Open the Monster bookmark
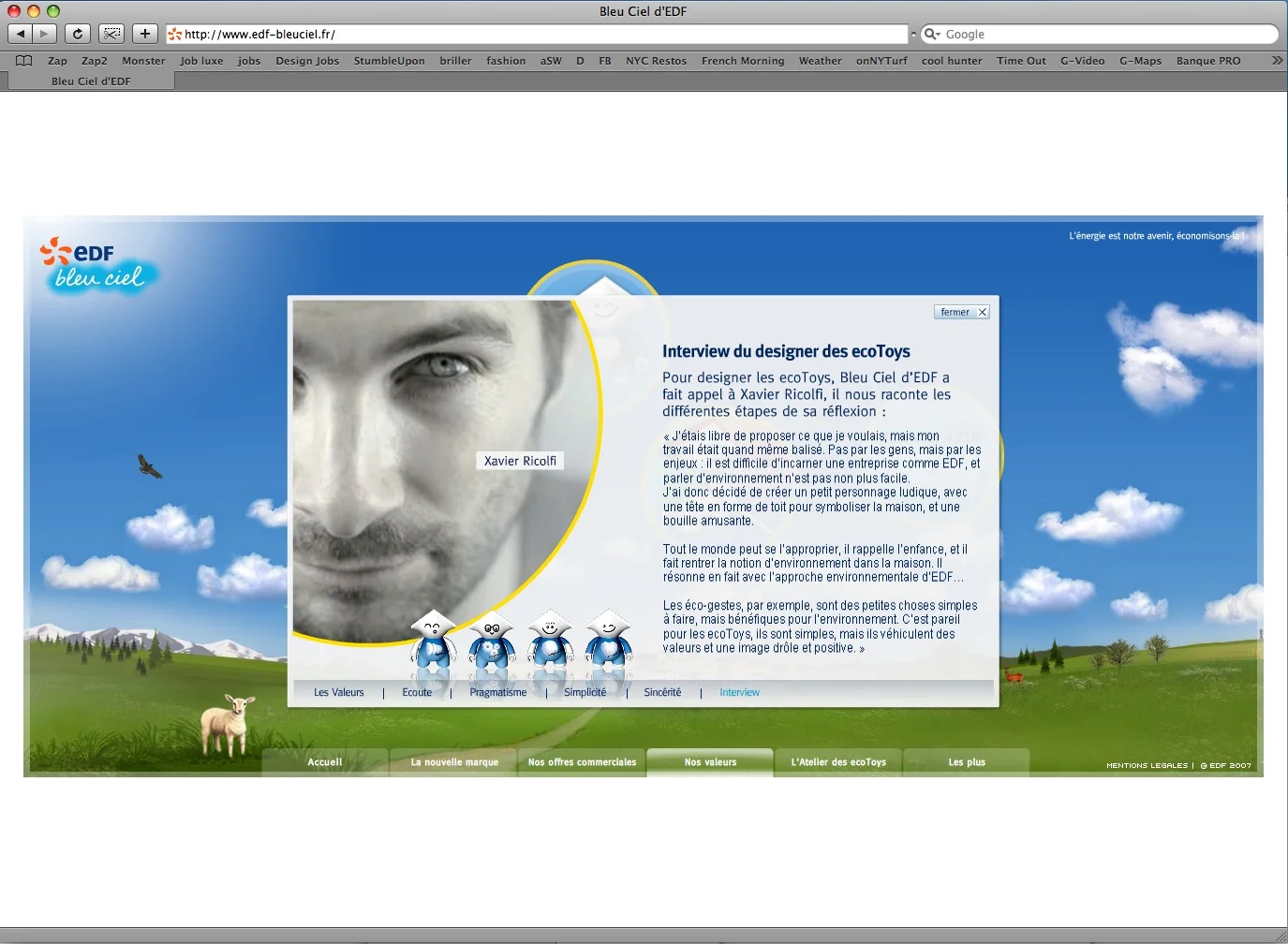Viewport: 1288px width, 944px height. coord(143,60)
